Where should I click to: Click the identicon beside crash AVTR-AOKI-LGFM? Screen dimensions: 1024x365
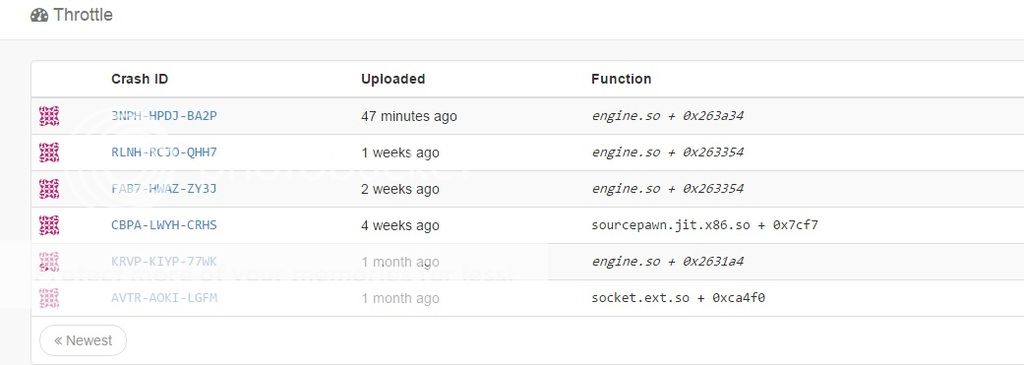(49, 298)
